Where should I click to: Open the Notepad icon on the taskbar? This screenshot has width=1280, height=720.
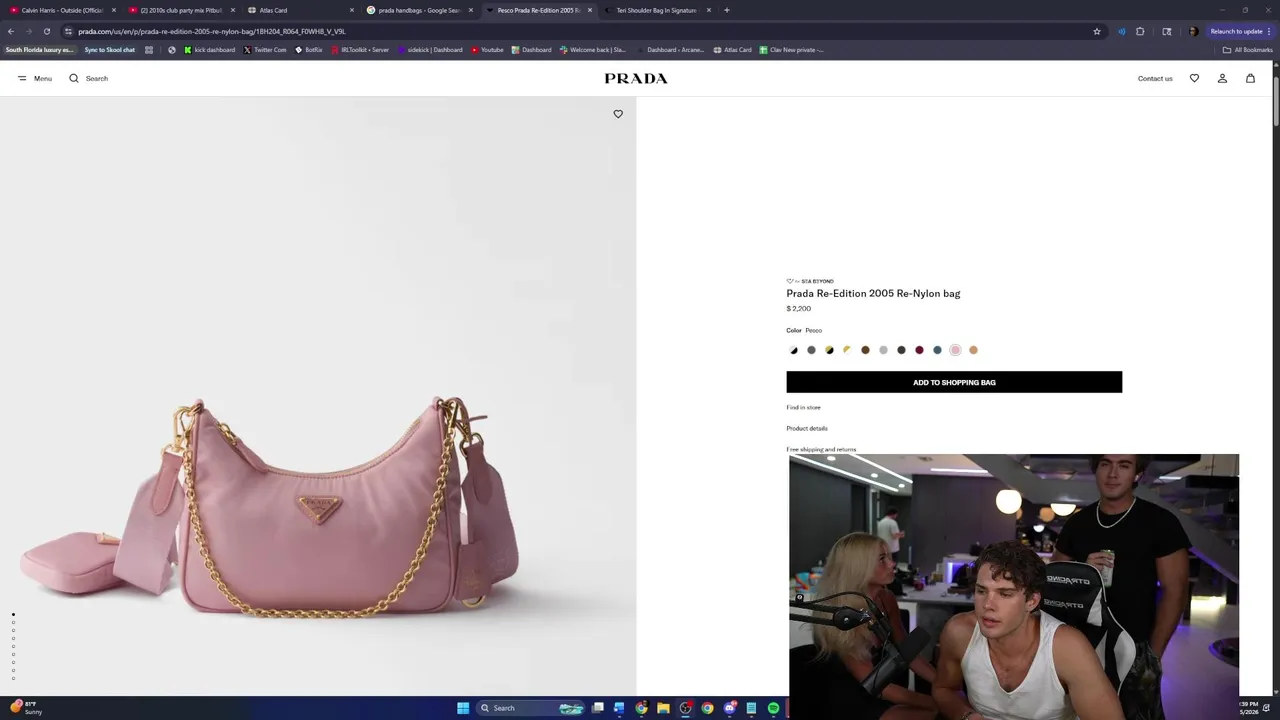tap(751, 708)
